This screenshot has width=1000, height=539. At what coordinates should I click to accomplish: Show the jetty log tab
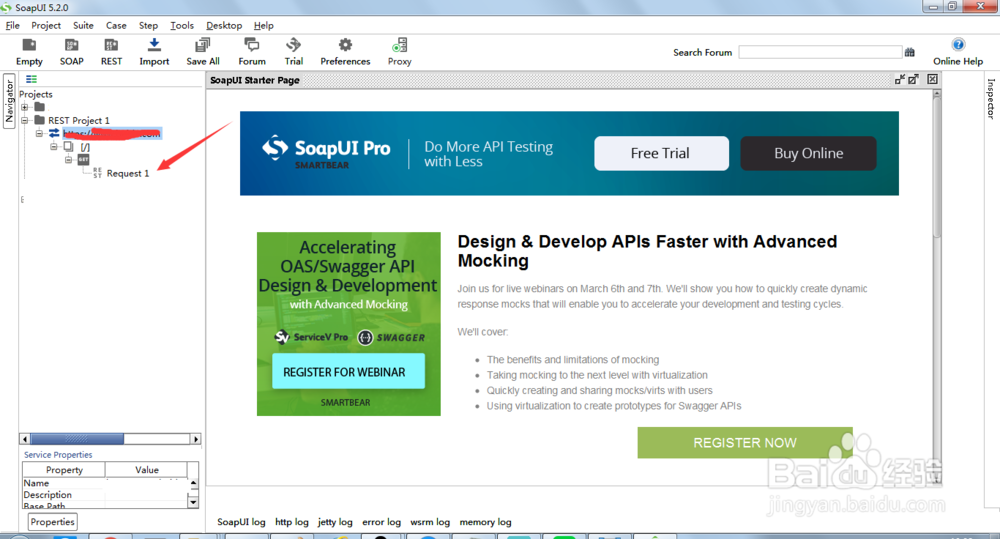pyautogui.click(x=335, y=522)
